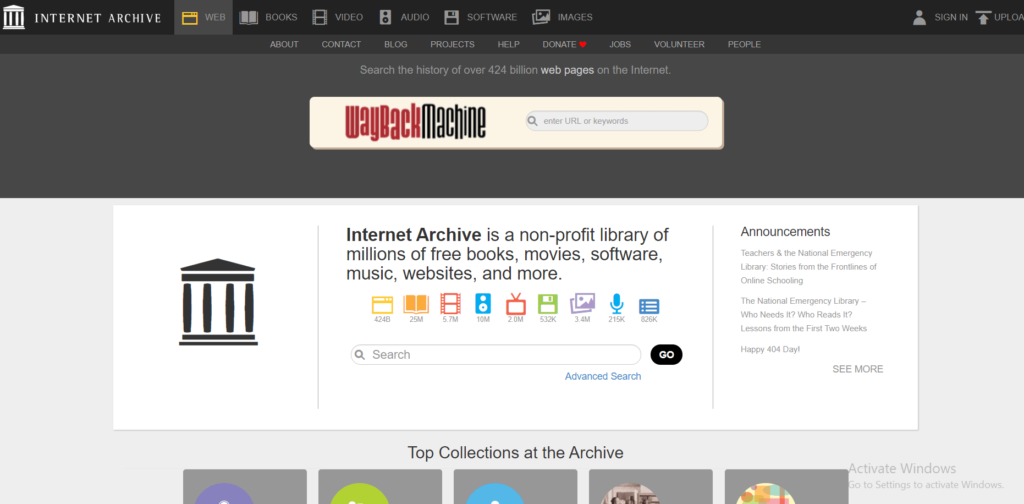Image resolution: width=1024 pixels, height=504 pixels.
Task: Click the Top Collections at the Archive heading
Action: pyautogui.click(x=515, y=452)
